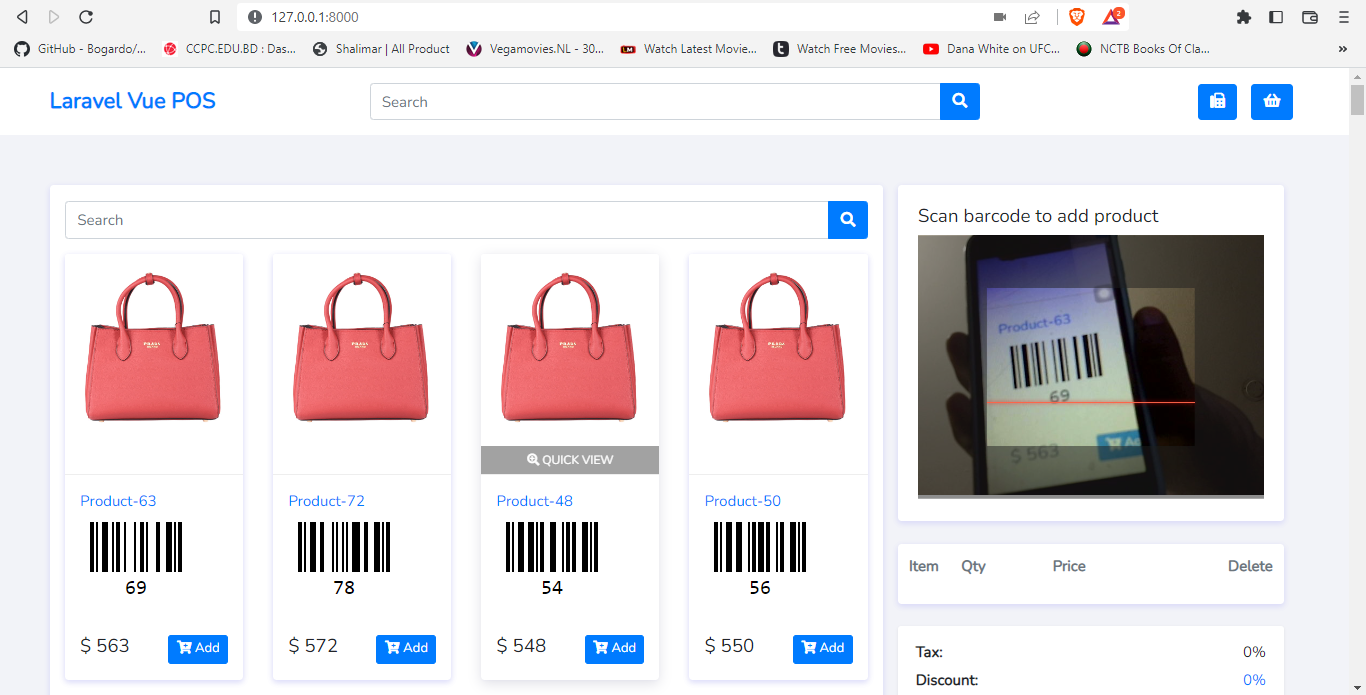
Task: Click the Scan barcode to add product heading
Action: pos(1038,216)
